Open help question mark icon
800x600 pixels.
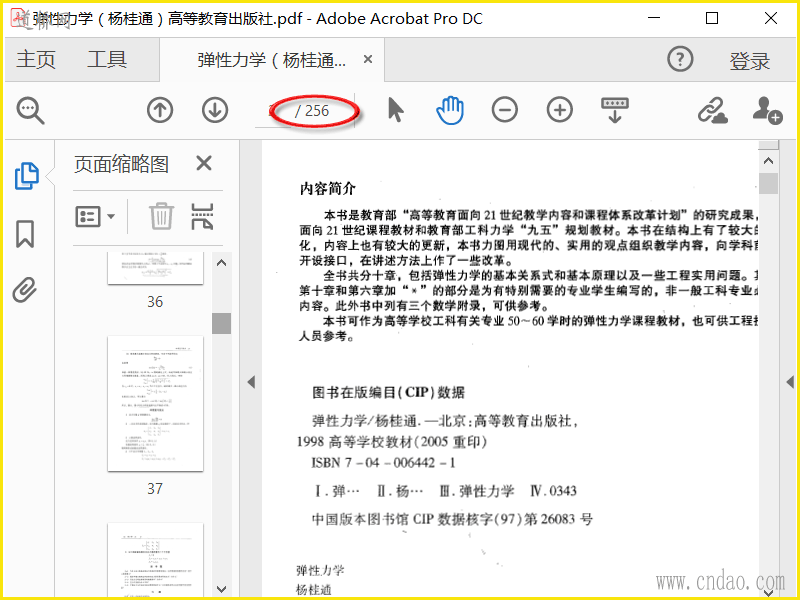coord(680,59)
